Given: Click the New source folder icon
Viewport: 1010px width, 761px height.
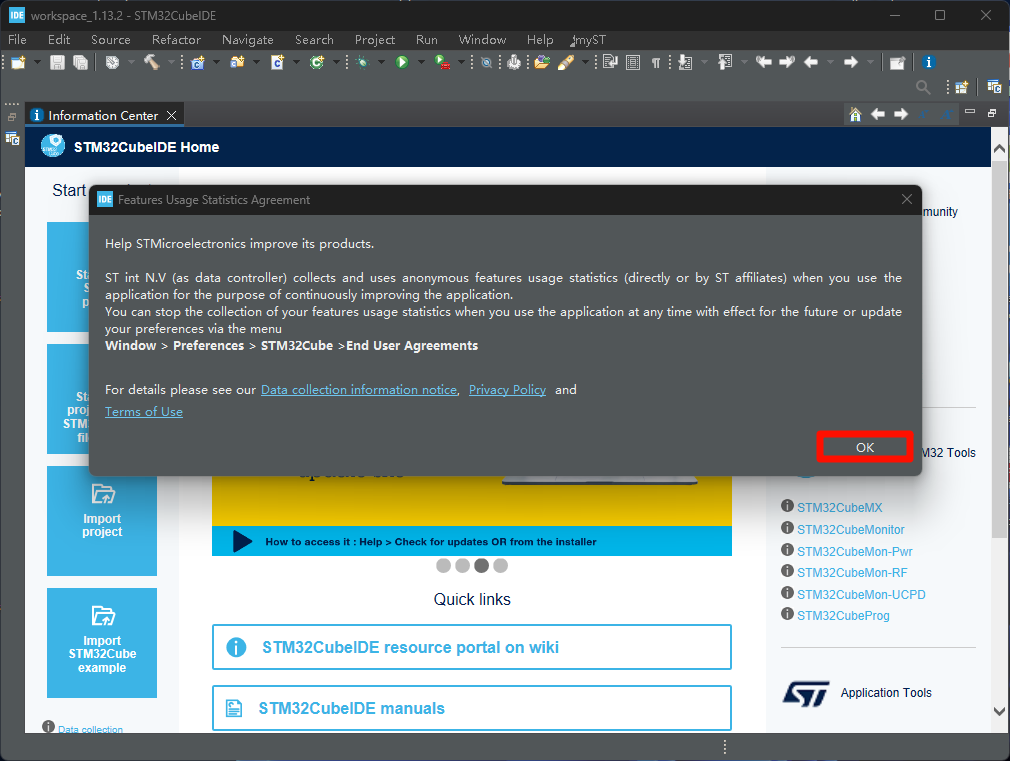Looking at the screenshot, I should (238, 63).
